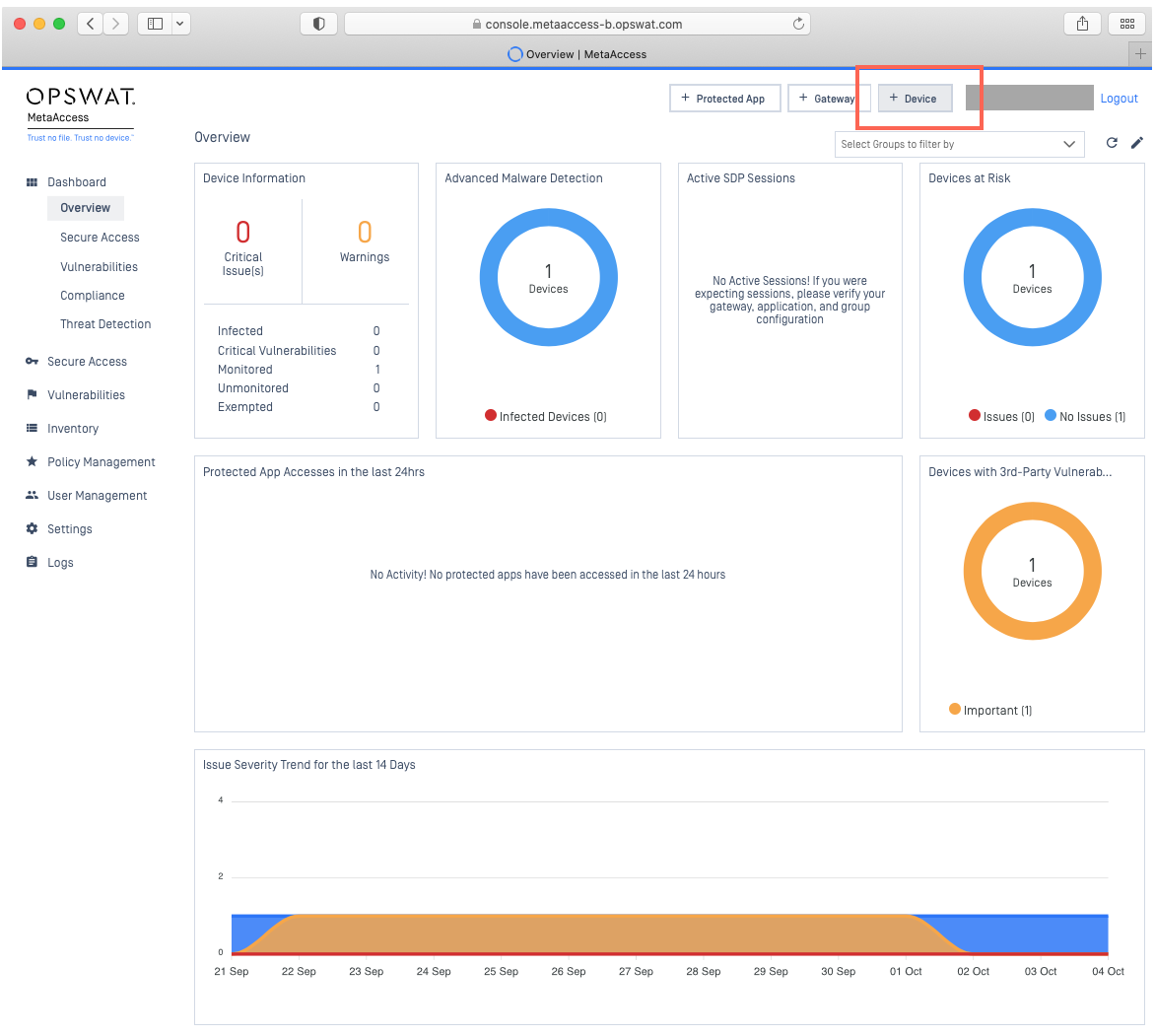1155x1036 pixels.
Task: Click the refresh icon beside group filter
Action: 1112,143
